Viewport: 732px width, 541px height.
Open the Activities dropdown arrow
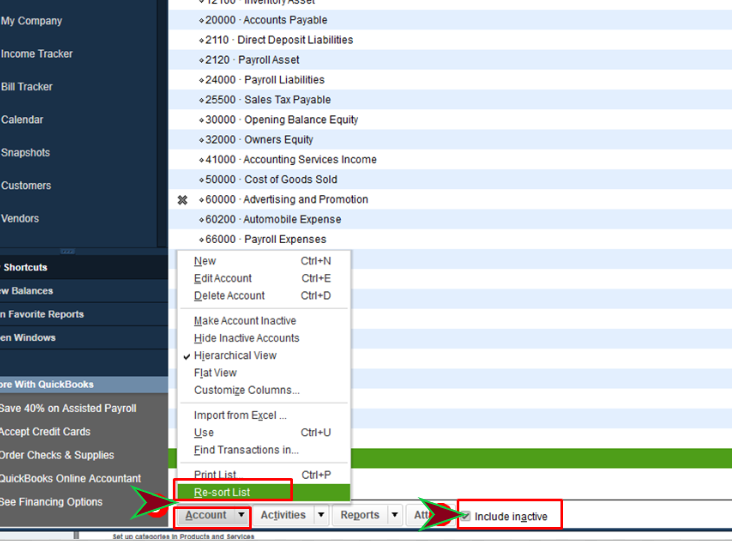pyautogui.click(x=321, y=515)
